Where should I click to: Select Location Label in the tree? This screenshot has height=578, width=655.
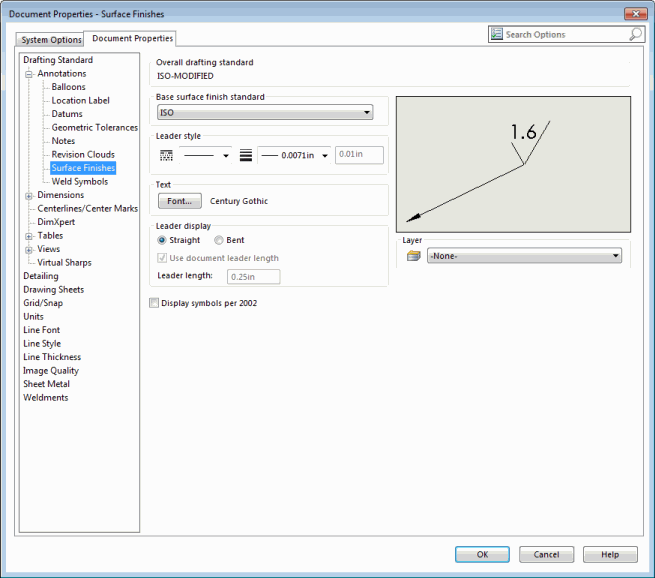(81, 100)
